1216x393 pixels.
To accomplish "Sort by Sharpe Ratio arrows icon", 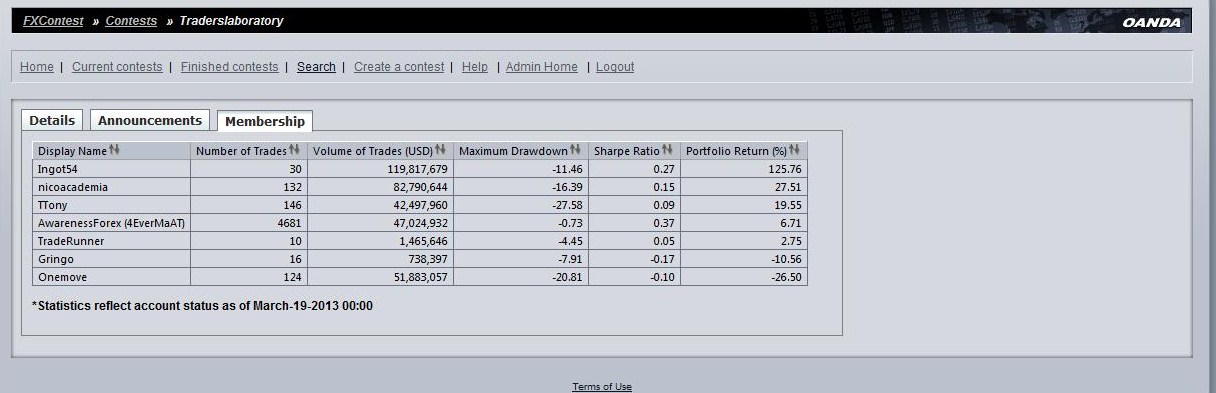I will 667,150.
